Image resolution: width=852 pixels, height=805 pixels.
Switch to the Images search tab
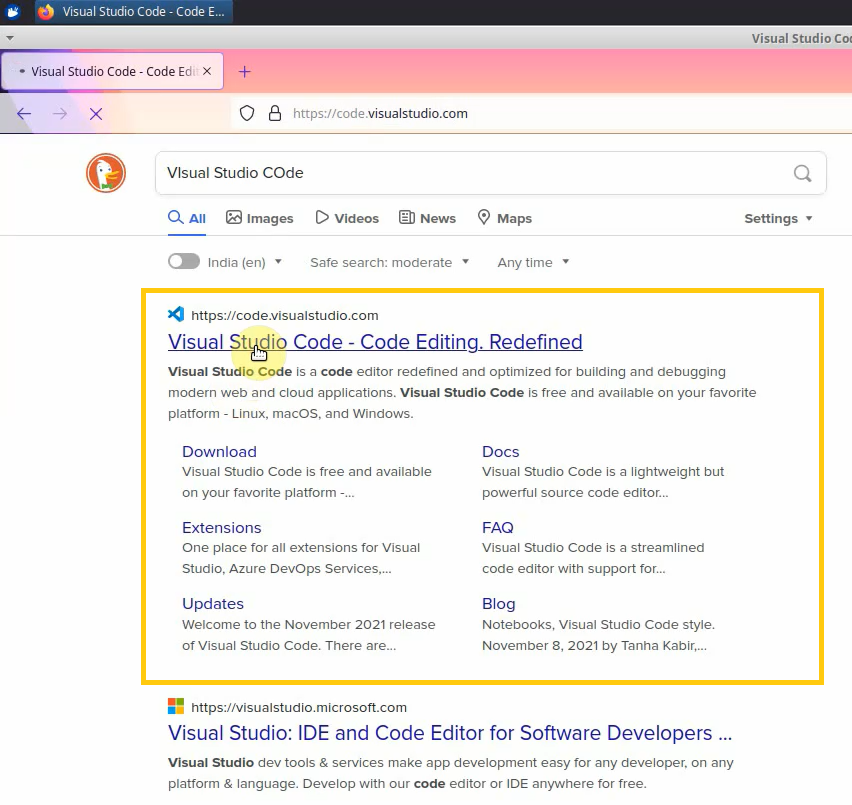[x=259, y=217]
